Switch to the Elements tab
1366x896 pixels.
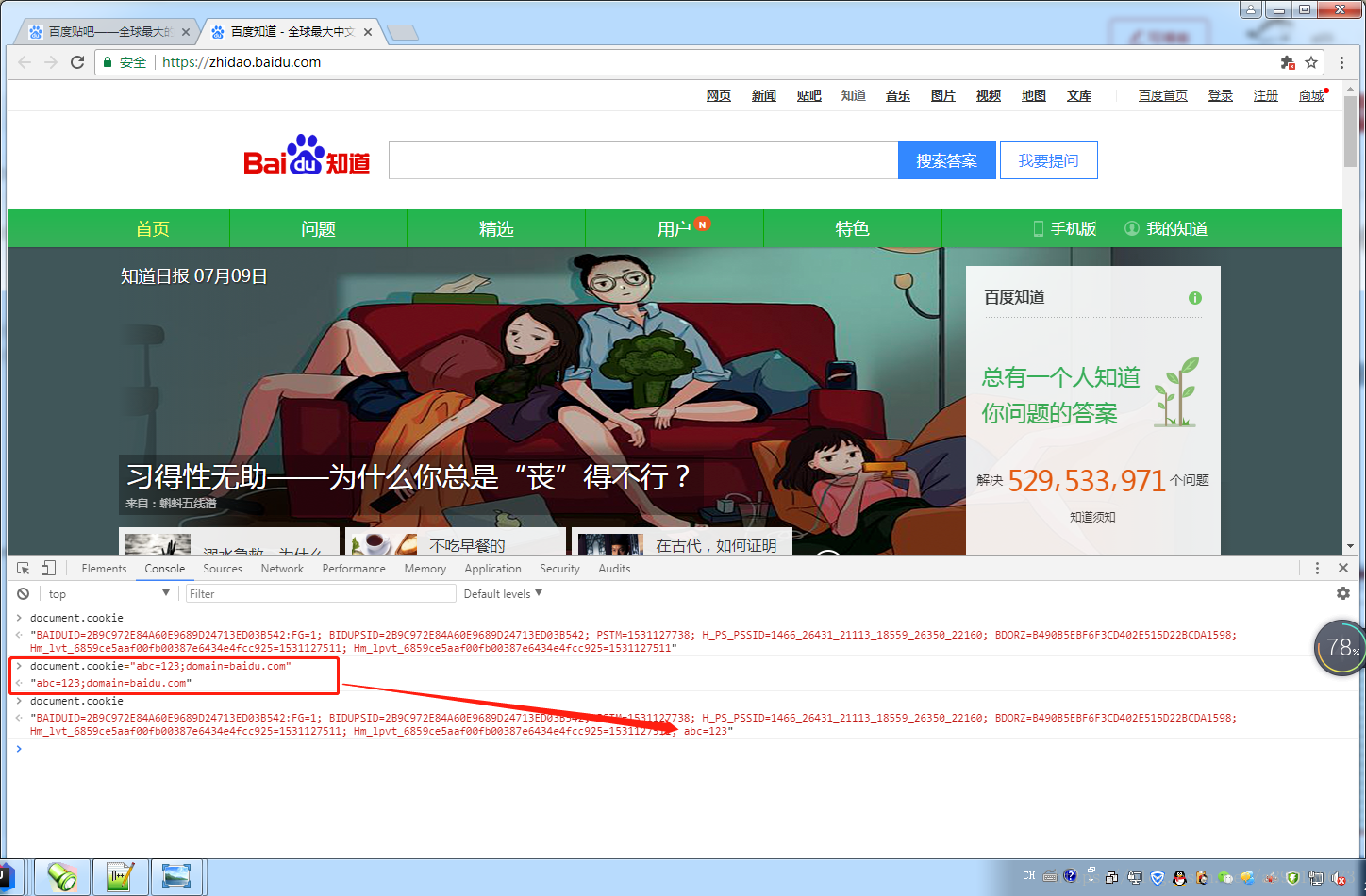104,568
